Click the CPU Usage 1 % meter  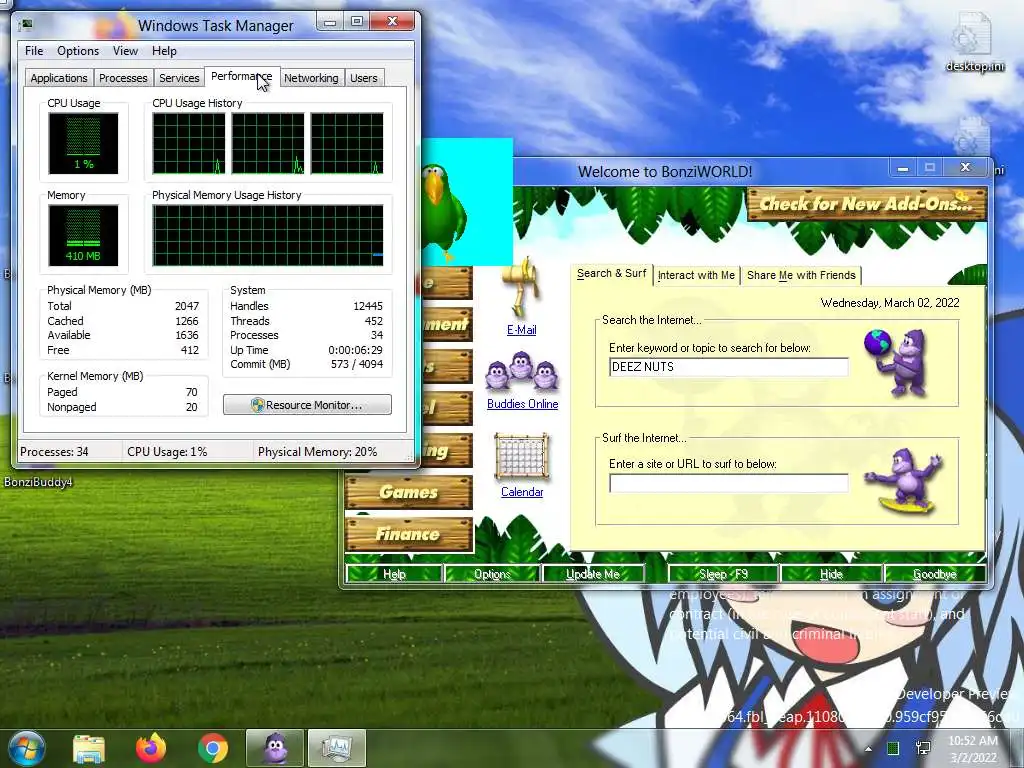coord(83,143)
